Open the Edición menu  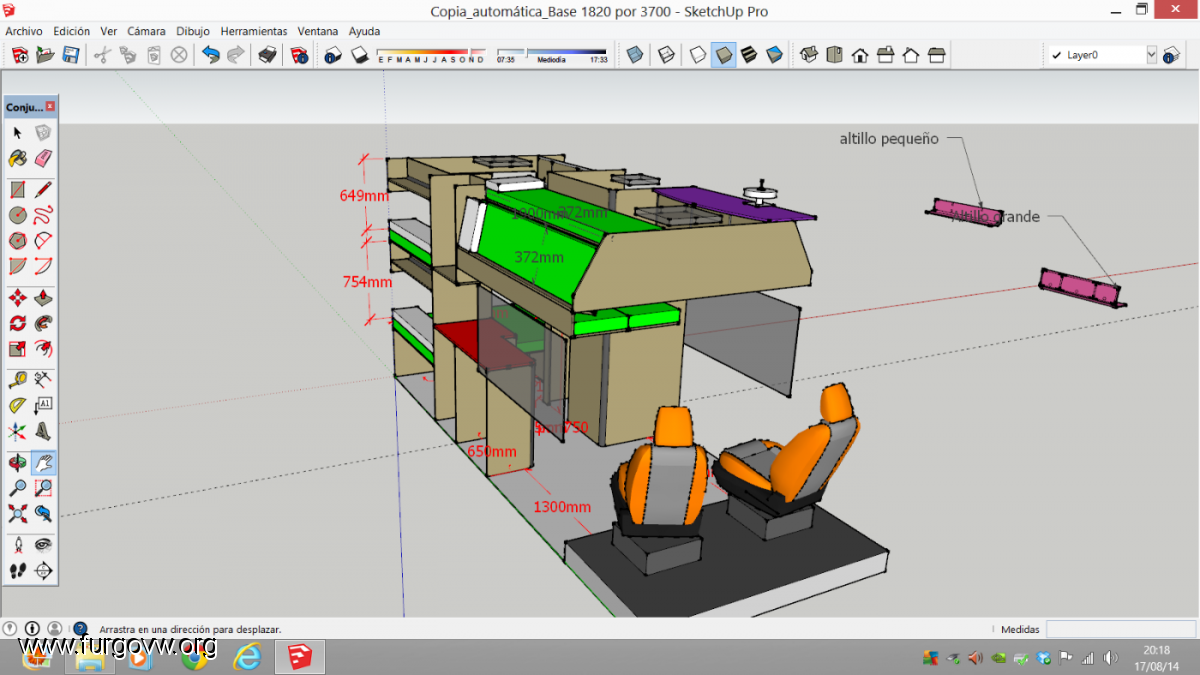tap(71, 31)
